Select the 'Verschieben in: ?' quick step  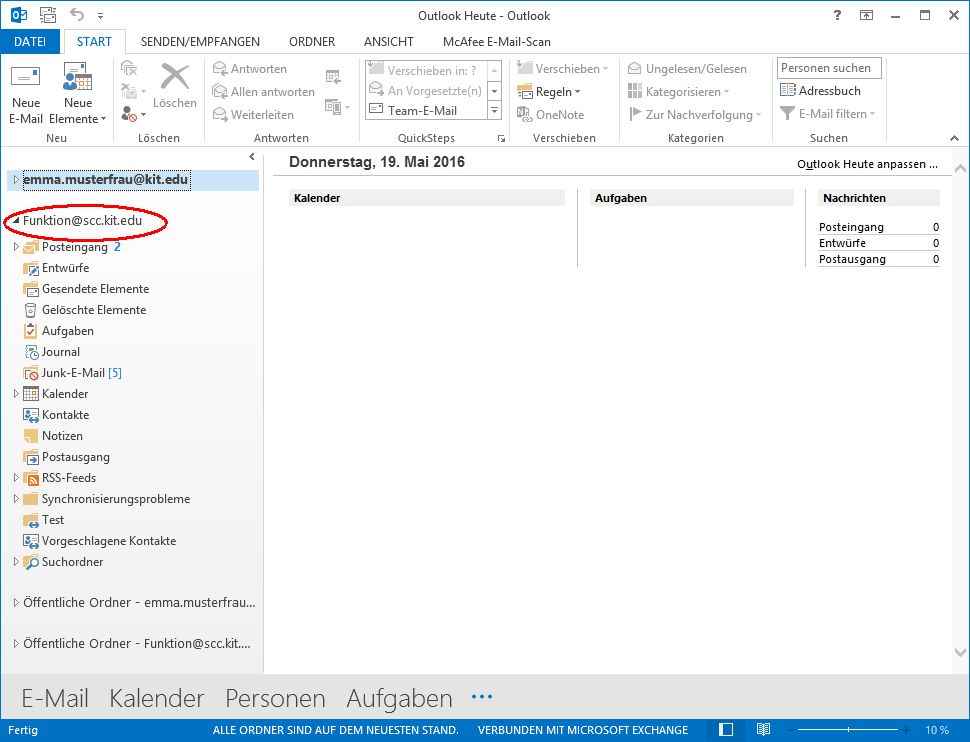point(426,71)
